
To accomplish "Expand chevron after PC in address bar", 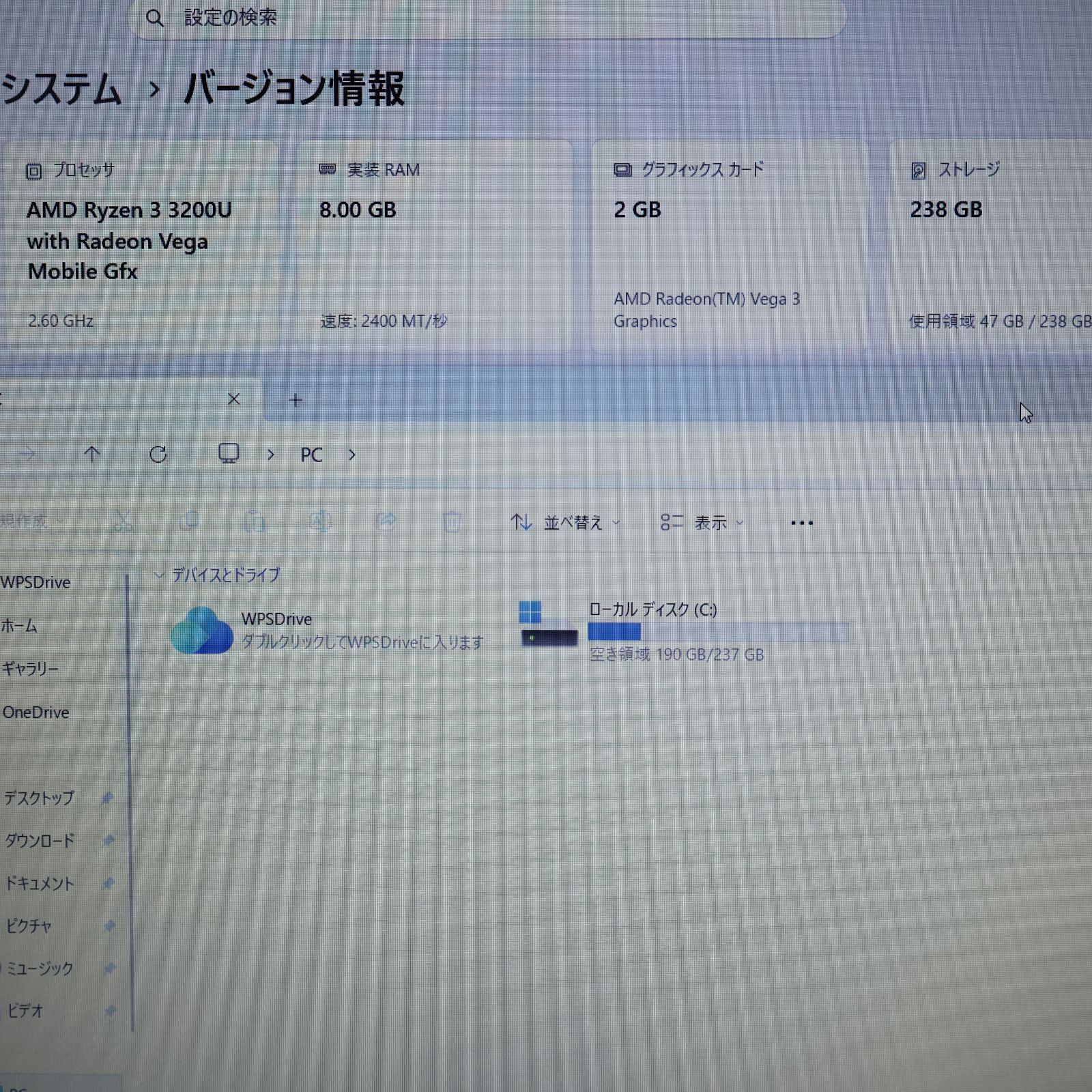I will coord(352,455).
